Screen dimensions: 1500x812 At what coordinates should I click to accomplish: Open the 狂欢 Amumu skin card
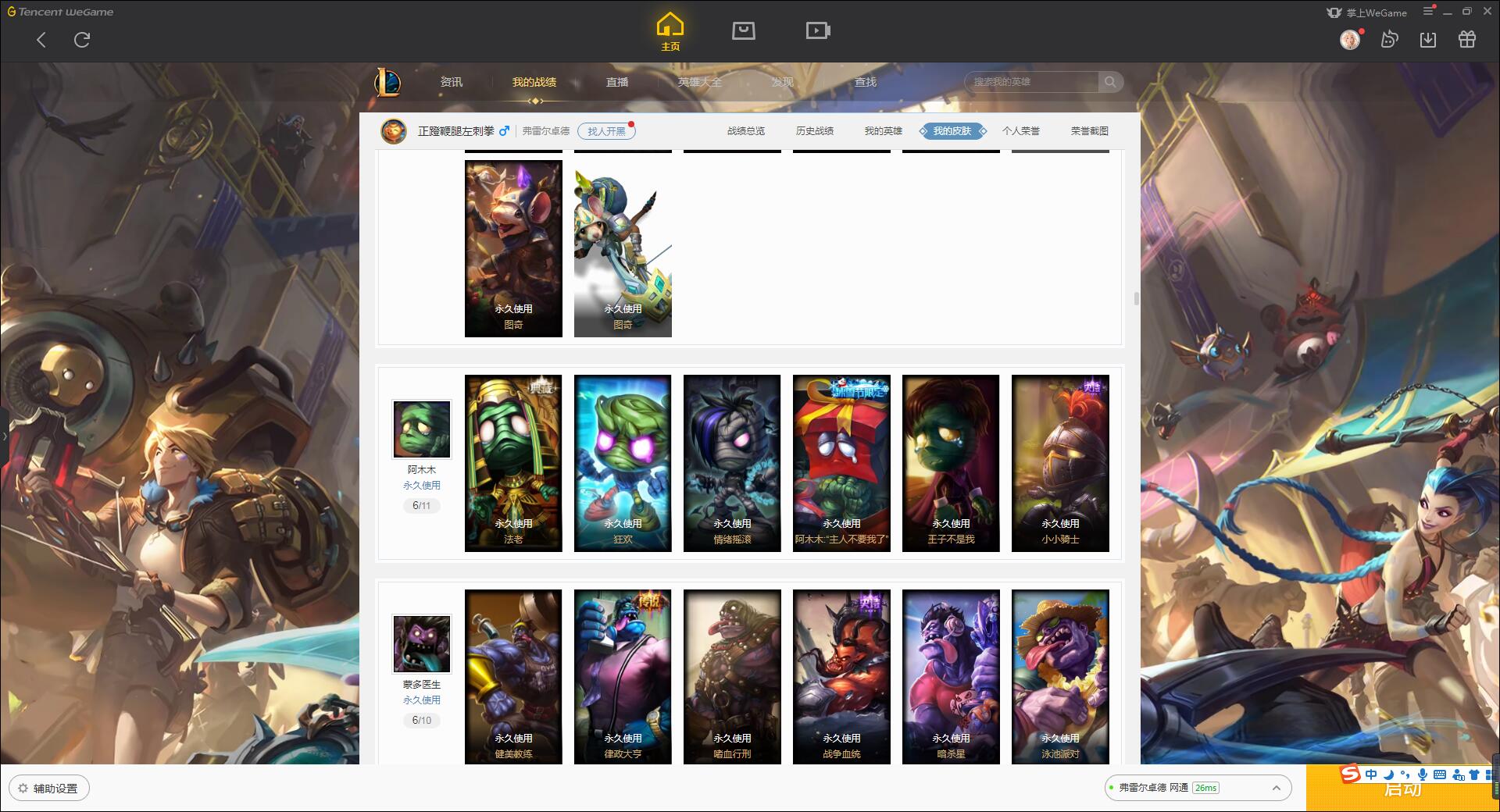(623, 463)
